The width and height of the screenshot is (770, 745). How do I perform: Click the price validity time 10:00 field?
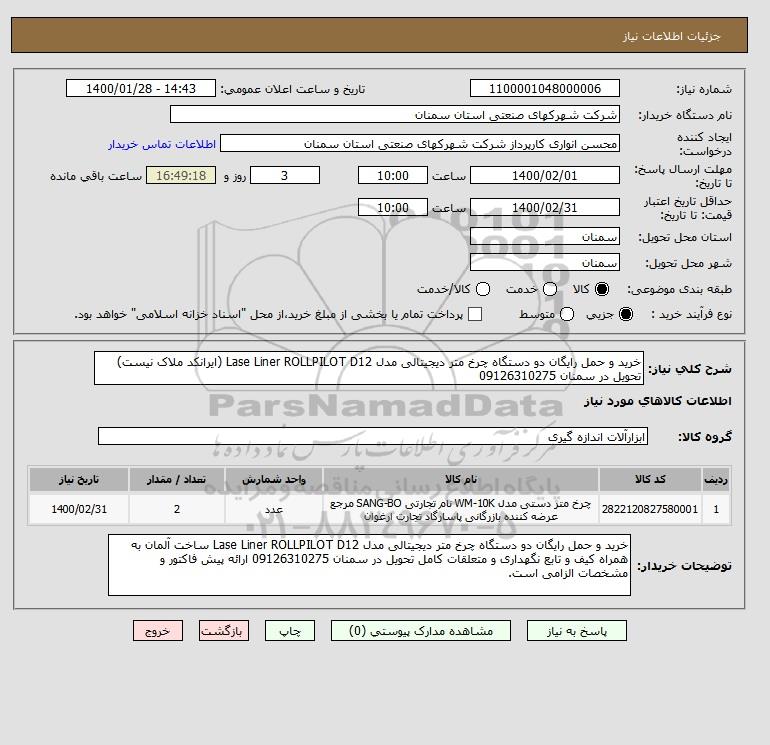pyautogui.click(x=393, y=207)
